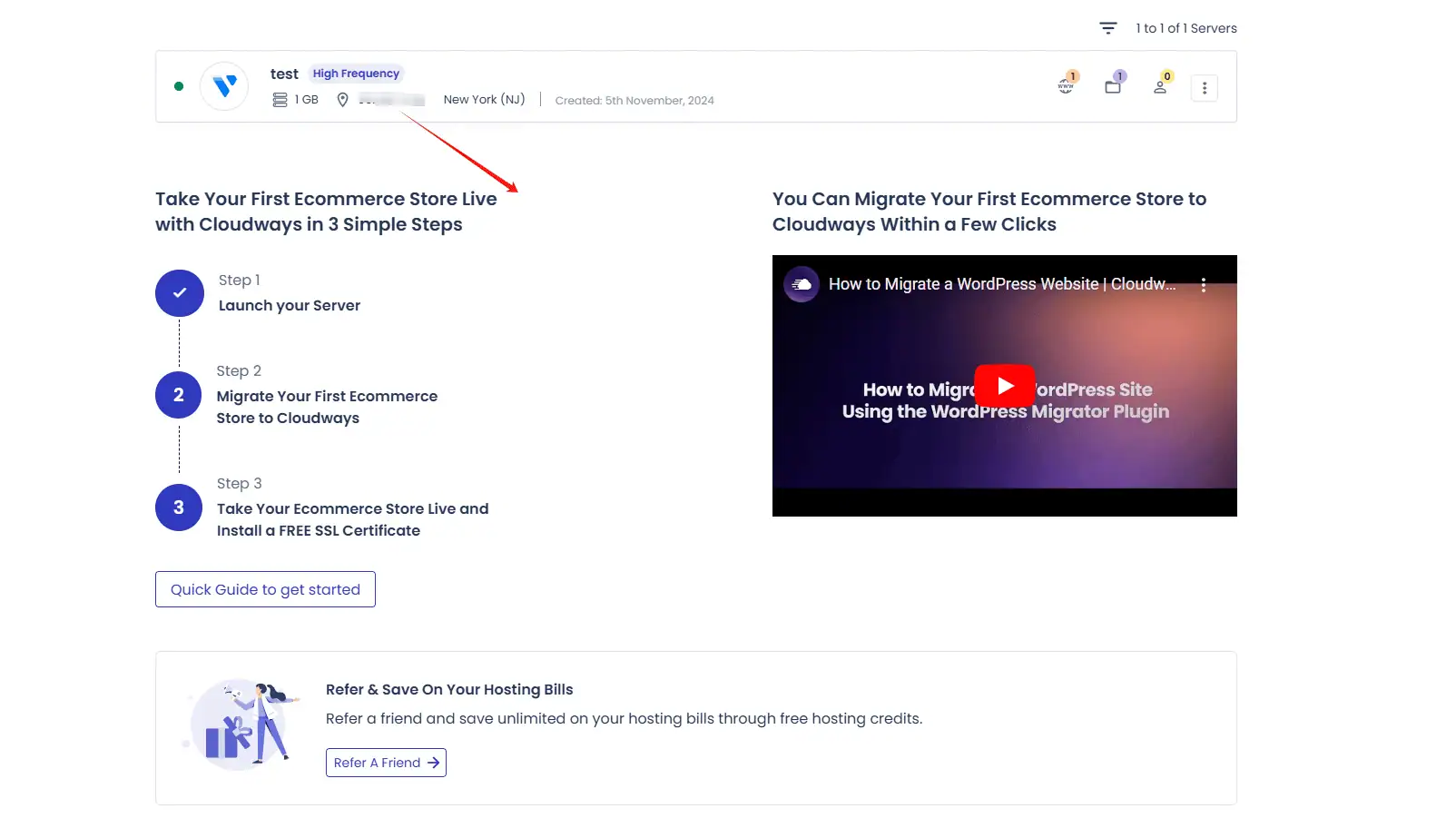Open the projects folder icon on test server
The width and height of the screenshot is (1456, 818).
[x=1114, y=85]
